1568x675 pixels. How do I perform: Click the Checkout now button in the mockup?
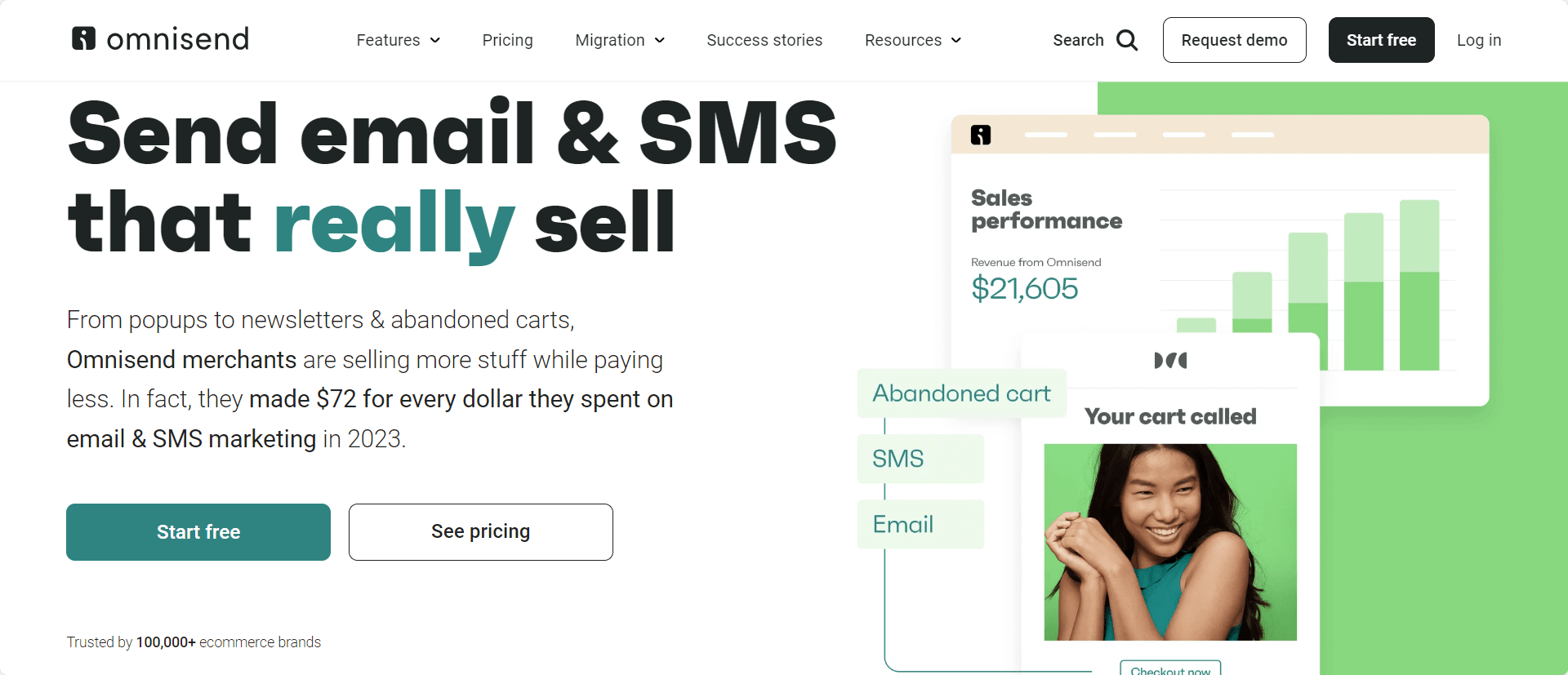click(x=1169, y=669)
